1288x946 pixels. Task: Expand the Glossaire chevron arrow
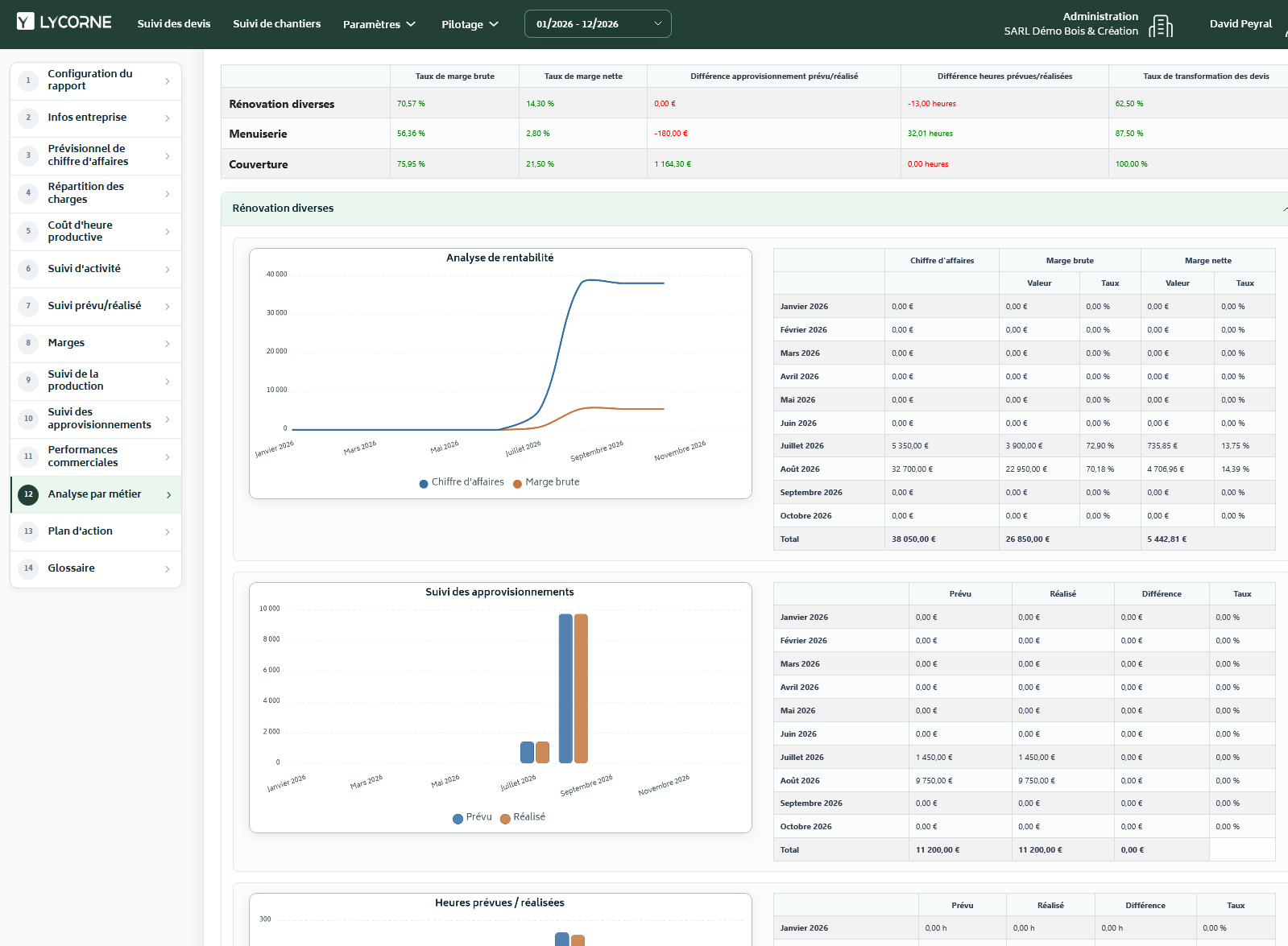168,569
